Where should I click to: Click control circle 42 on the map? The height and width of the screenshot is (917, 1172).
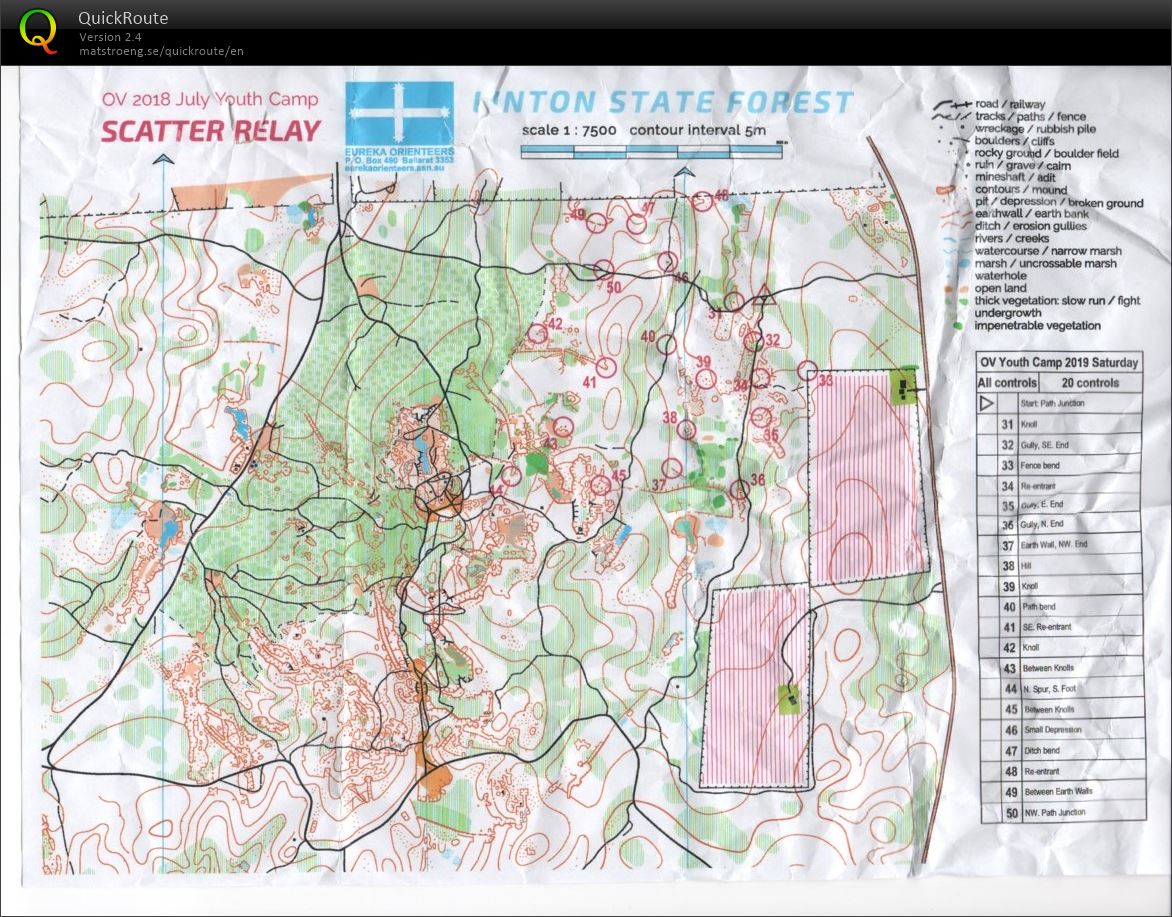pyautogui.click(x=537, y=333)
